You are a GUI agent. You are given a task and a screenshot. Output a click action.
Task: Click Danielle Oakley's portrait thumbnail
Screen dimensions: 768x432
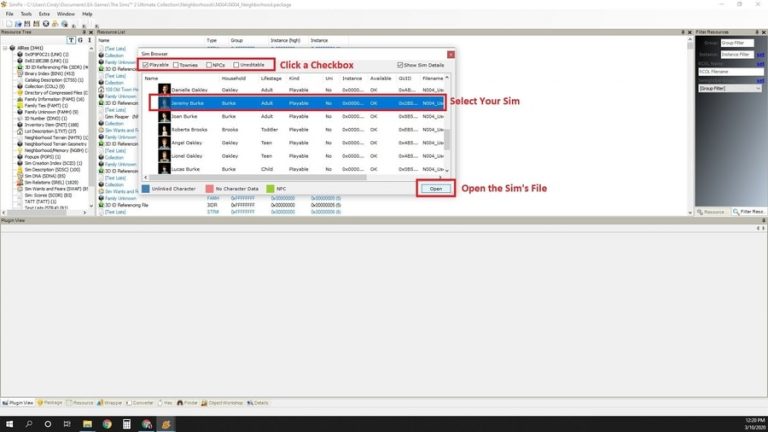[x=163, y=89]
